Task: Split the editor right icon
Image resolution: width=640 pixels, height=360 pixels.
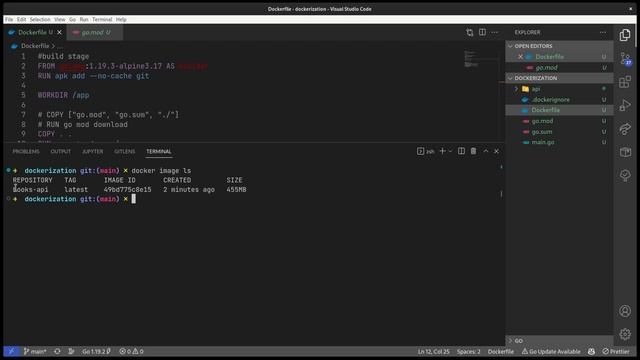Action: coord(482,32)
